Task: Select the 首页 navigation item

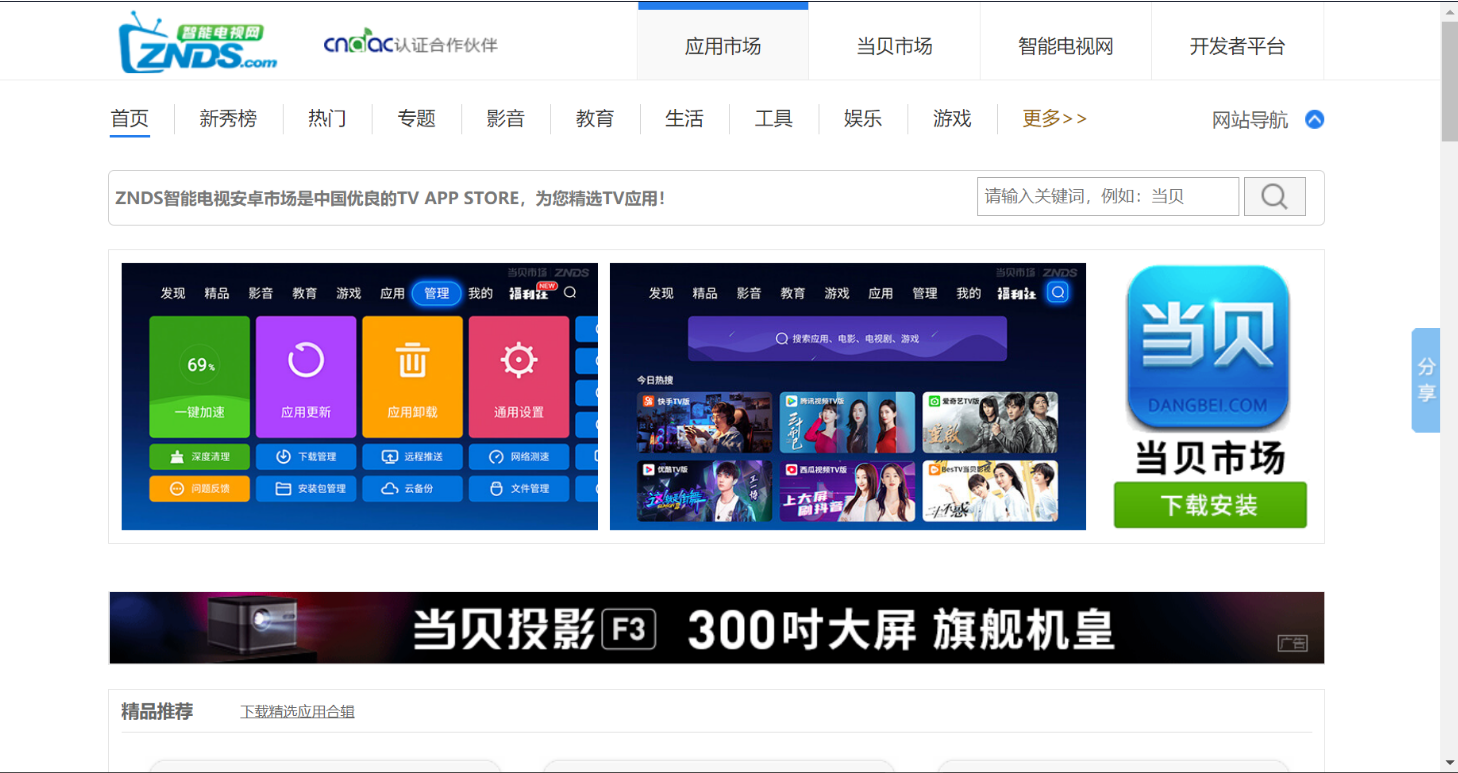Action: click(x=130, y=119)
